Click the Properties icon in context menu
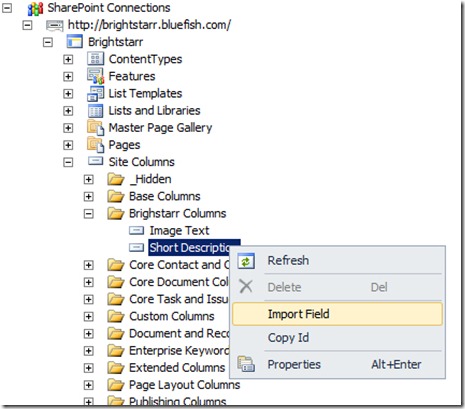This screenshot has height=409, width=465. [x=246, y=364]
